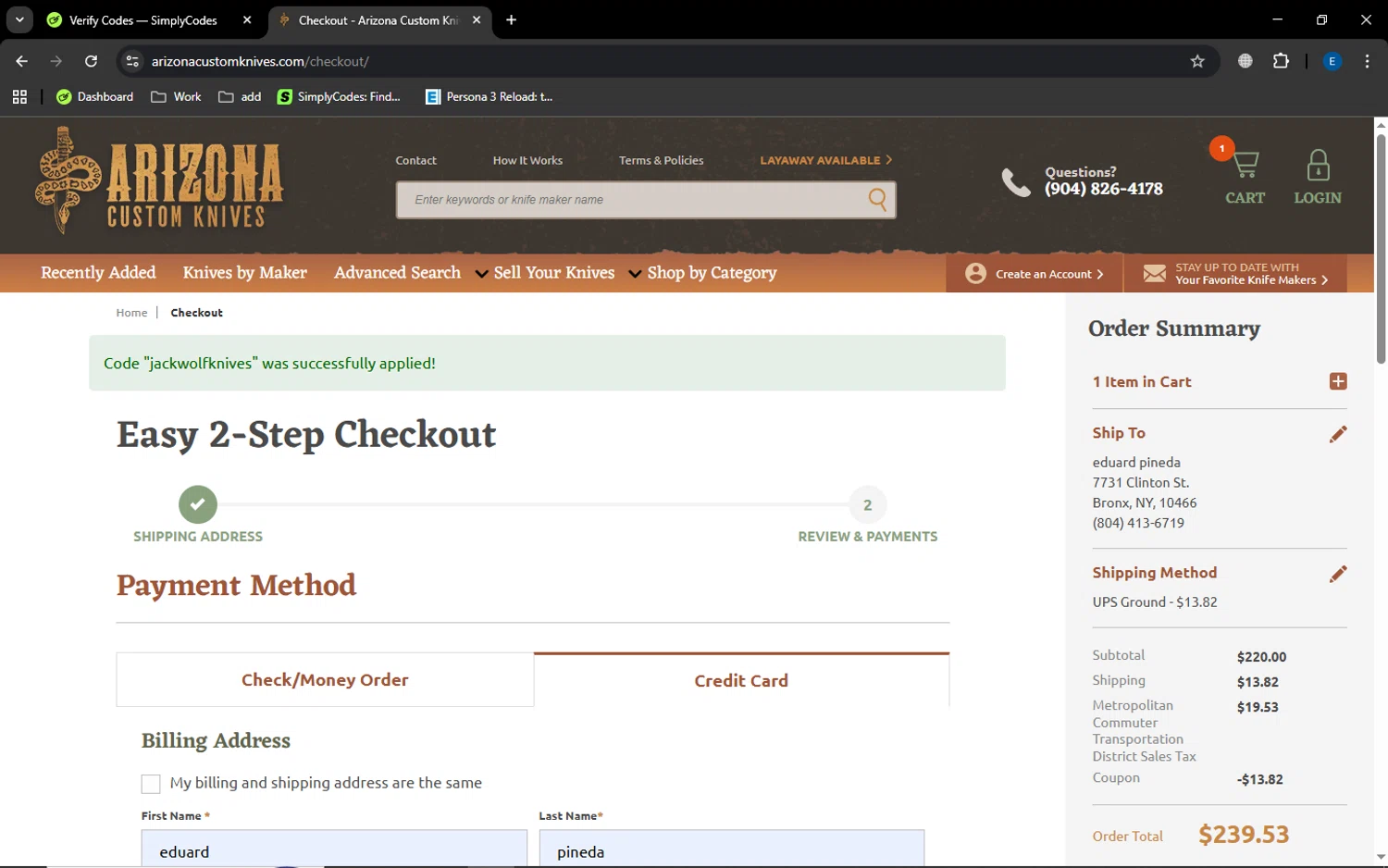Click the Login padlock icon
This screenshot has width=1388, height=868.
1318,165
